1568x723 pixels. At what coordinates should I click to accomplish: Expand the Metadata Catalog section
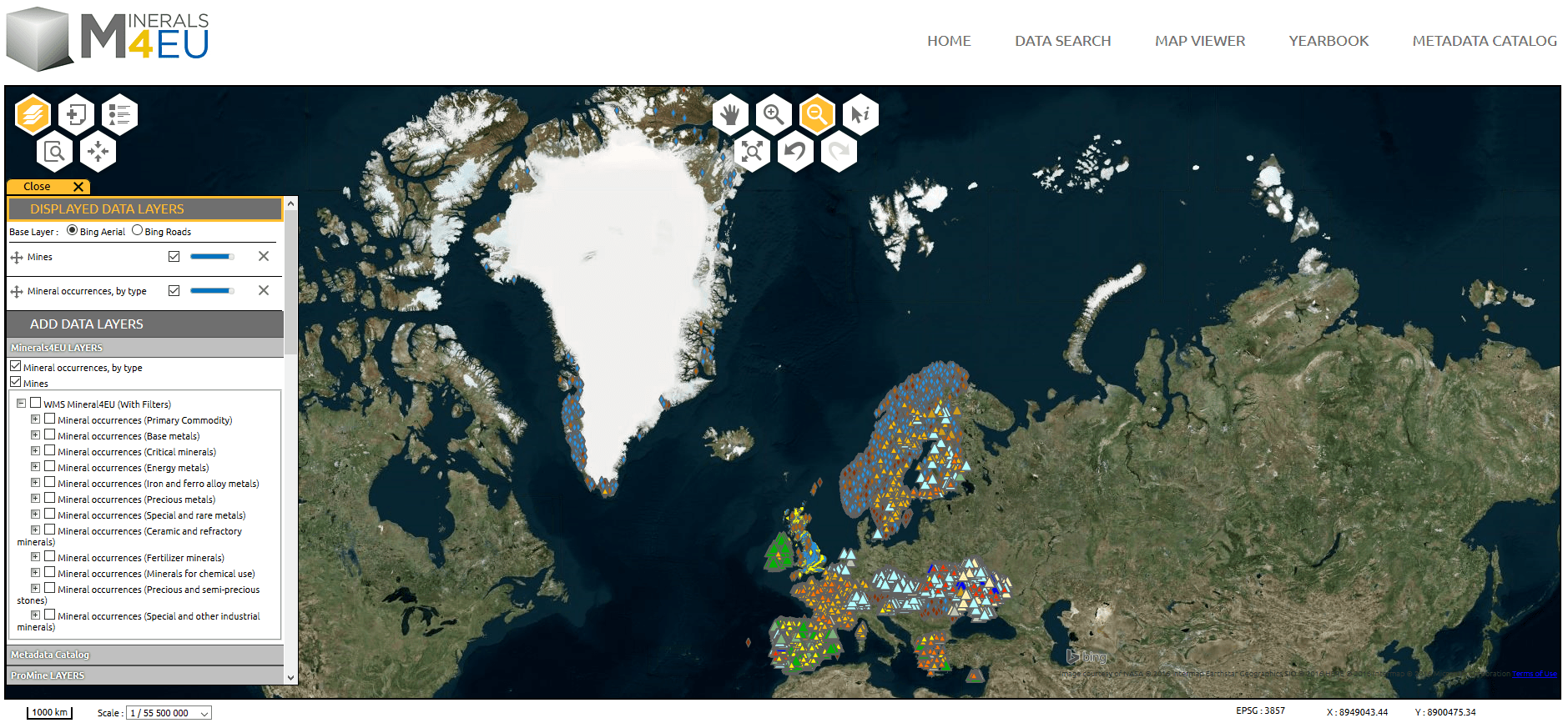145,655
